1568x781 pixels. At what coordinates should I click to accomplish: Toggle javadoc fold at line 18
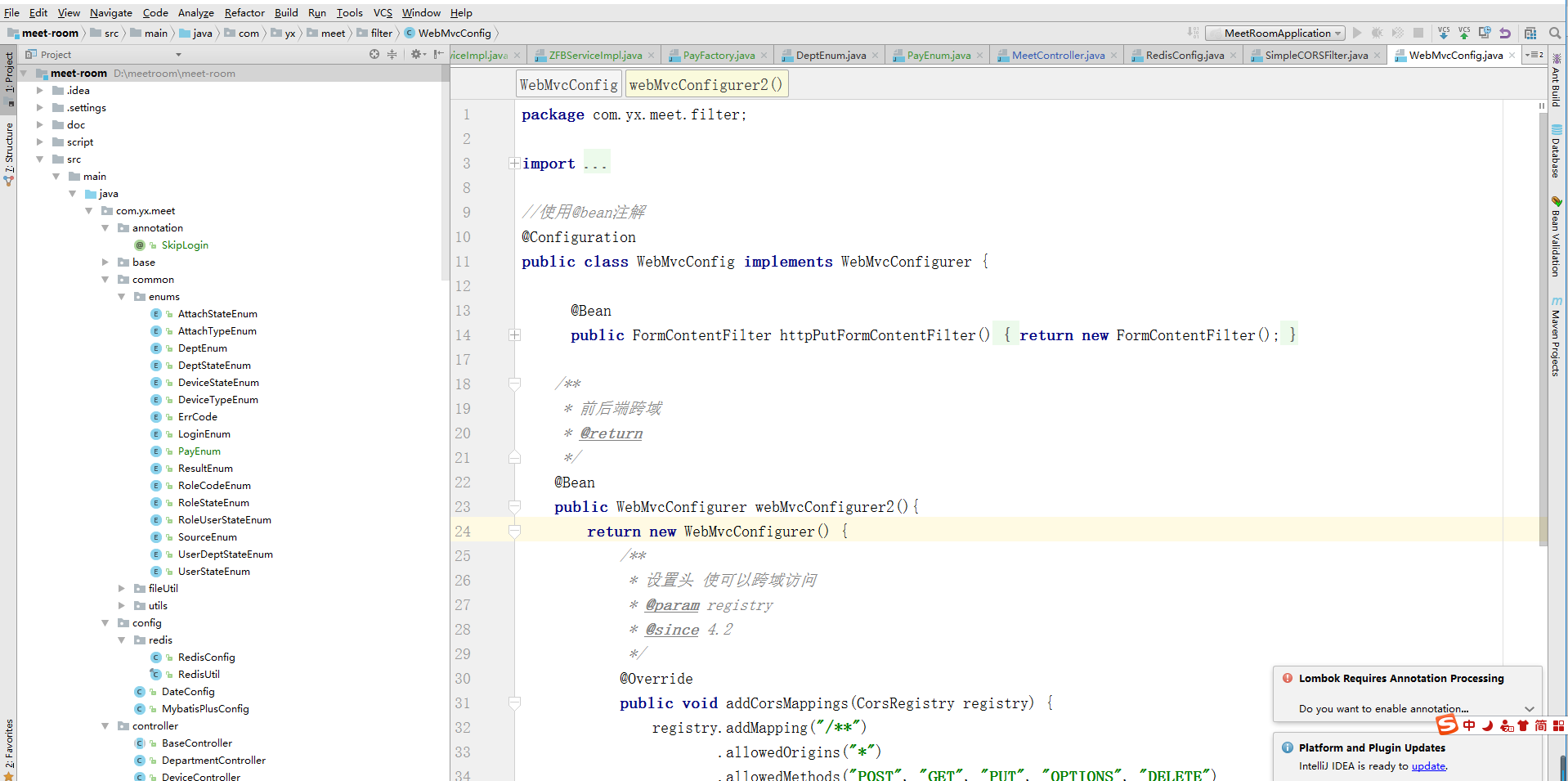pos(514,384)
